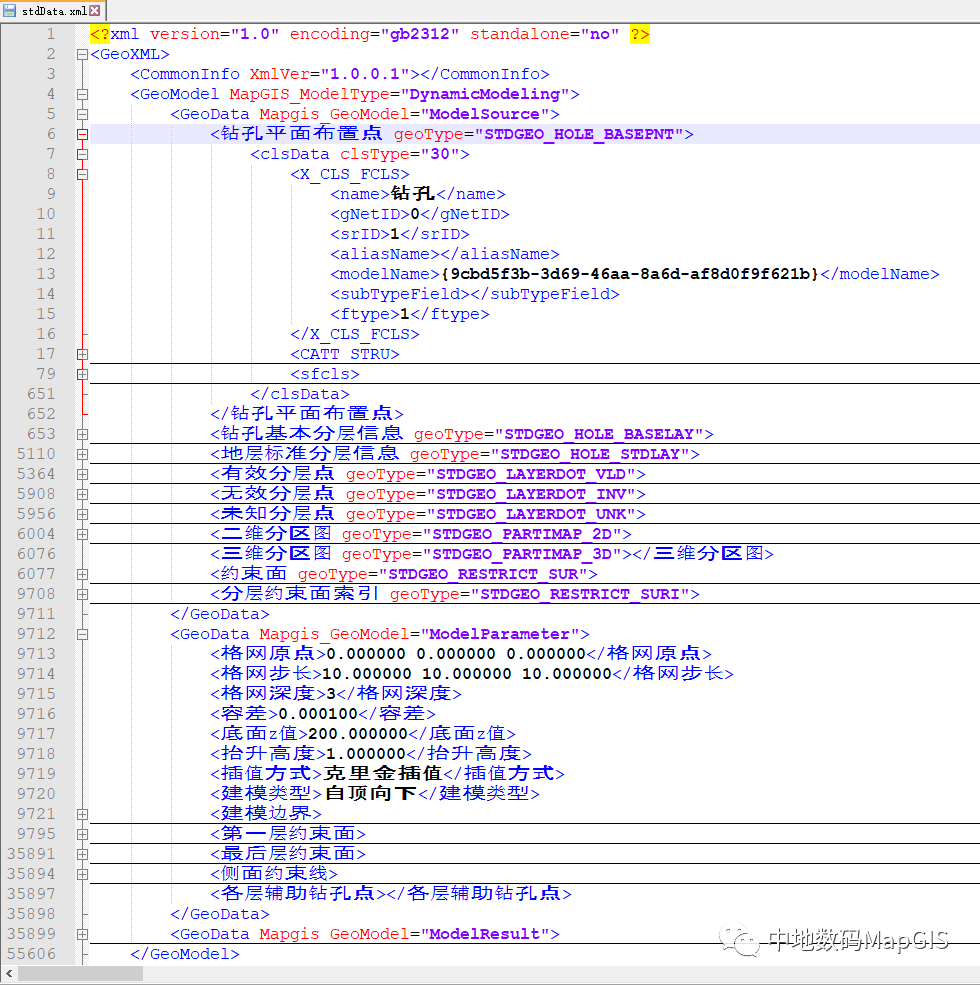
Task: Click the "STDGEO_RESTRICT_SUR" value
Action: point(482,574)
